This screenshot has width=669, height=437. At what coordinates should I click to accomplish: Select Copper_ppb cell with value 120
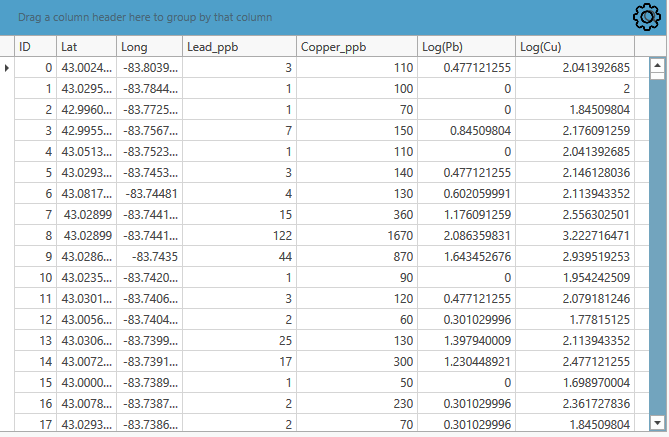pos(357,299)
